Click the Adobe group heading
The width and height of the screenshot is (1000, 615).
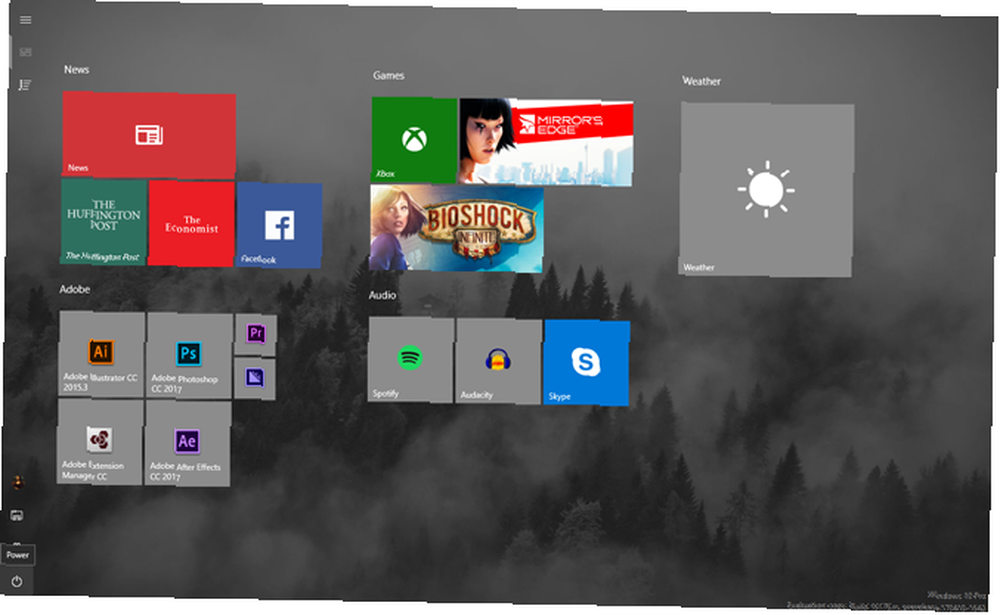coord(75,289)
